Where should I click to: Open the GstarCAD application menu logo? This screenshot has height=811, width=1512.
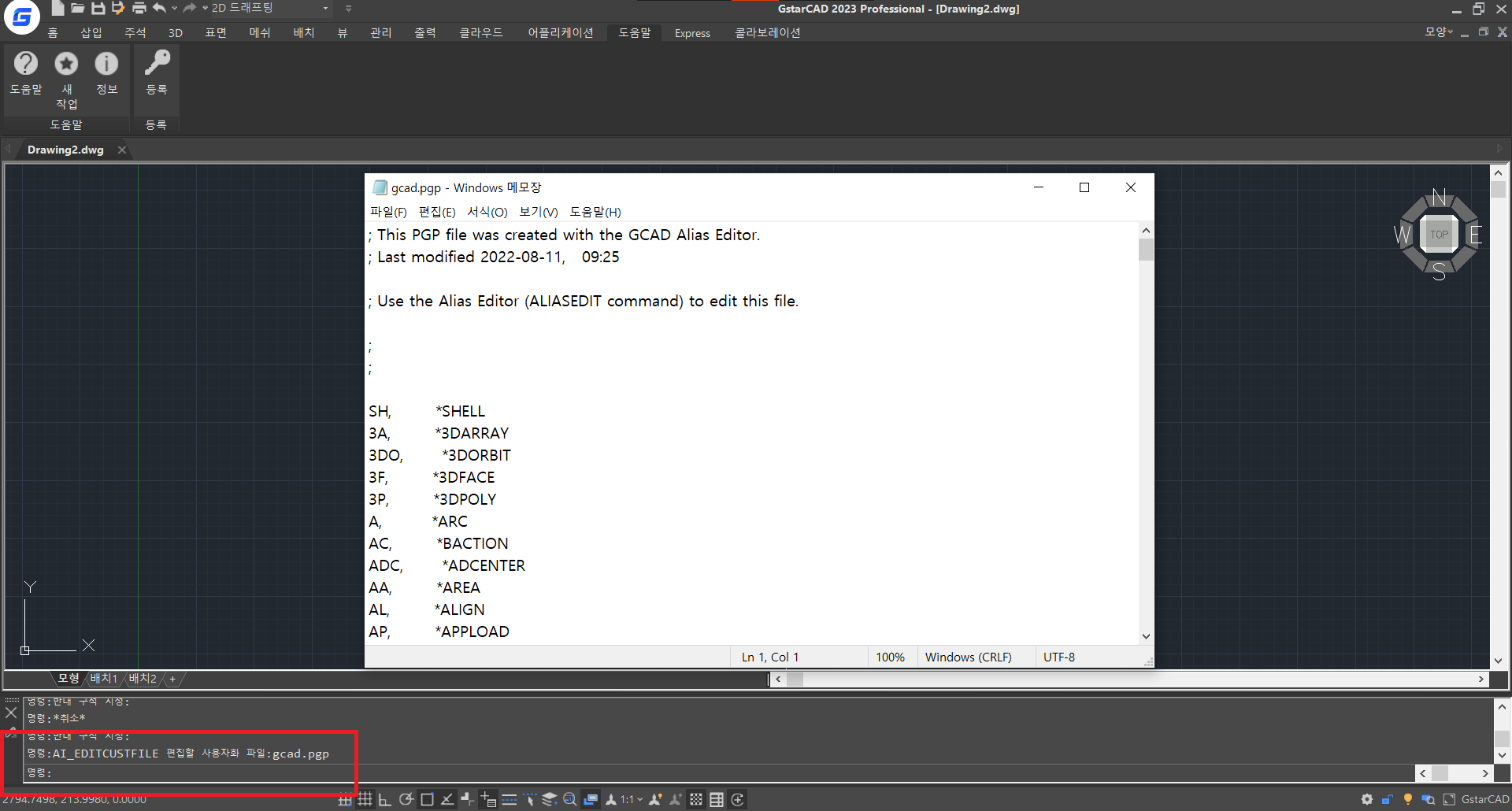click(x=22, y=17)
